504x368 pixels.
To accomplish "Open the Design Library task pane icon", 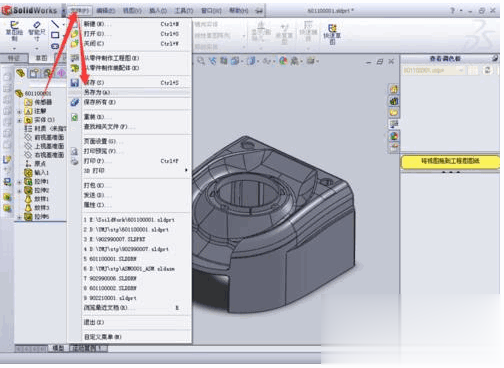I will [x=394, y=101].
